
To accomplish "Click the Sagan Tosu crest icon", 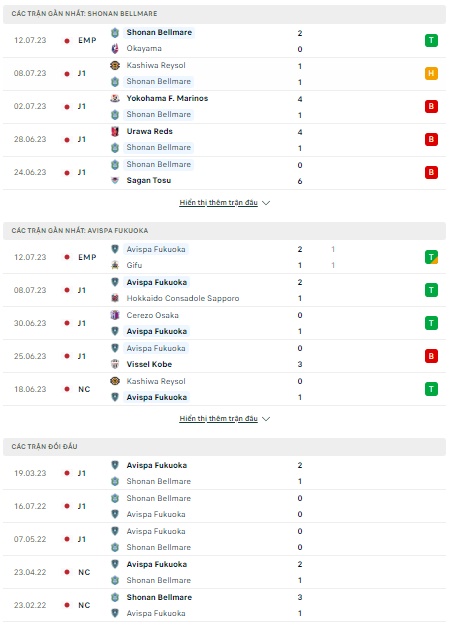I will coord(115,180).
